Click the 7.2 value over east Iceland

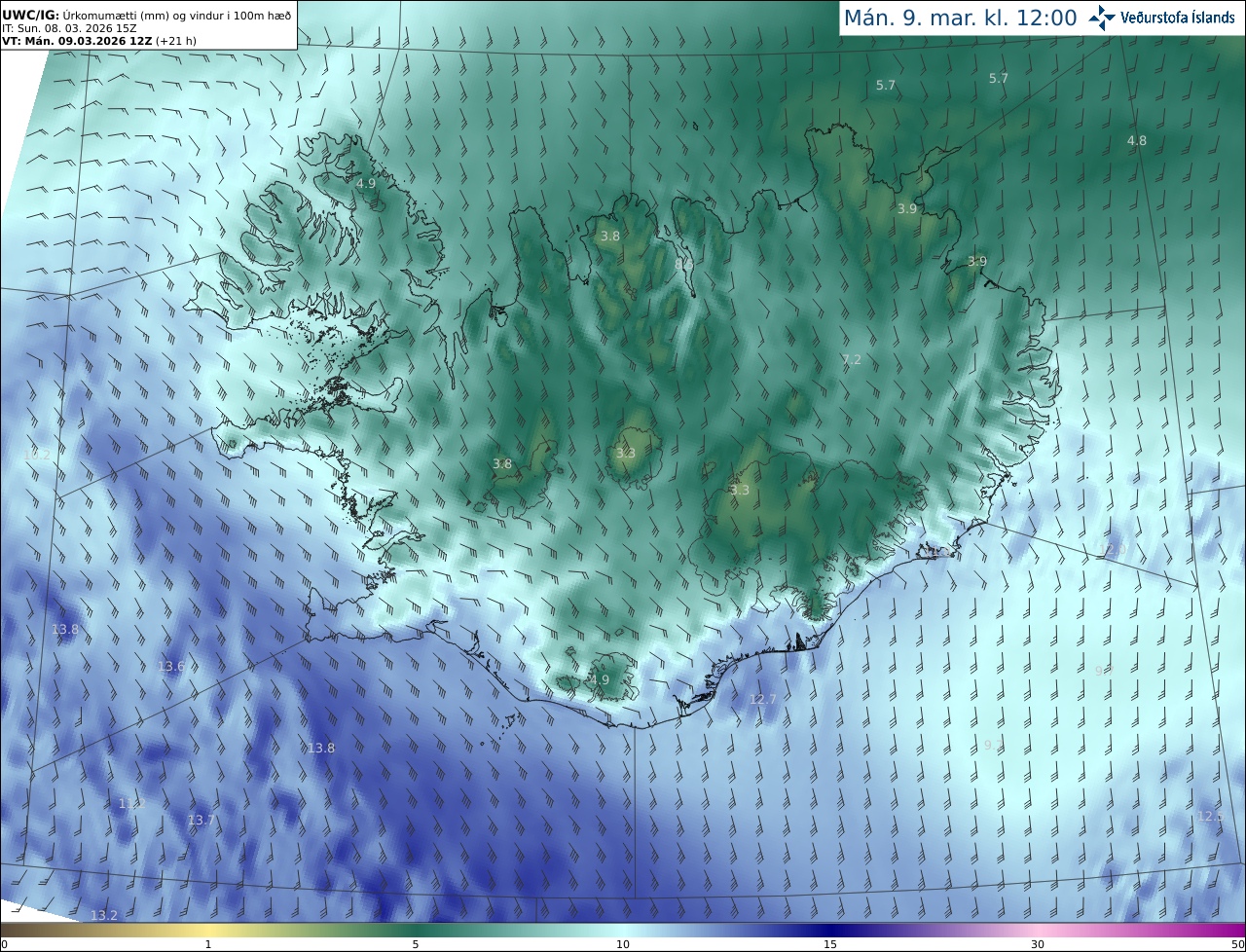(852, 360)
